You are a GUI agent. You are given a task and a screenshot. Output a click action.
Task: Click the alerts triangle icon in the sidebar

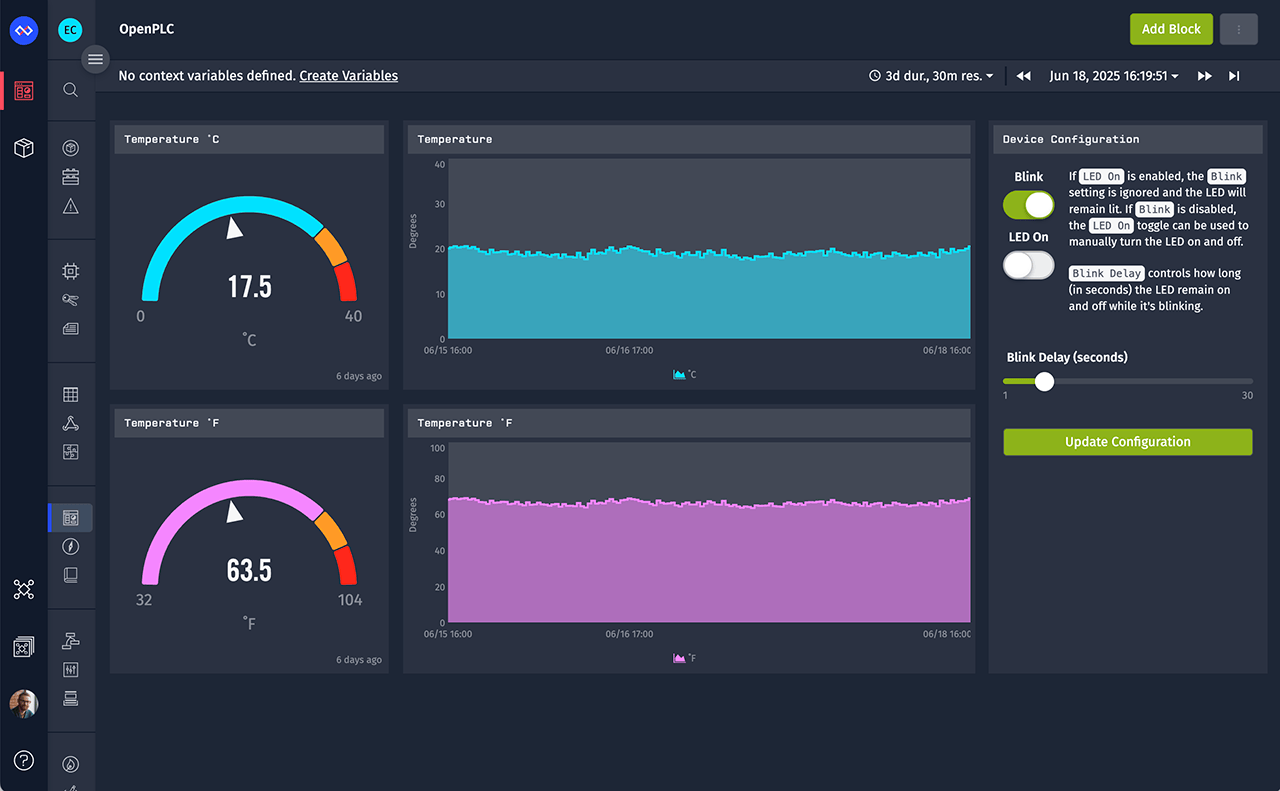tap(70, 205)
